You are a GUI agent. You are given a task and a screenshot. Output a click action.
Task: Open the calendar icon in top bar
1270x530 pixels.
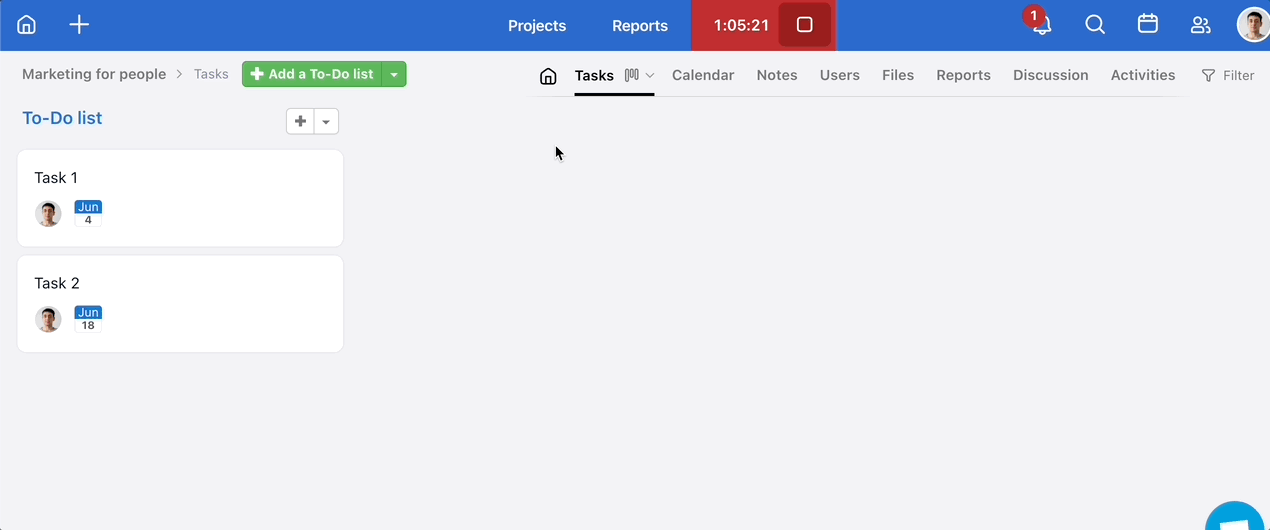1148,24
